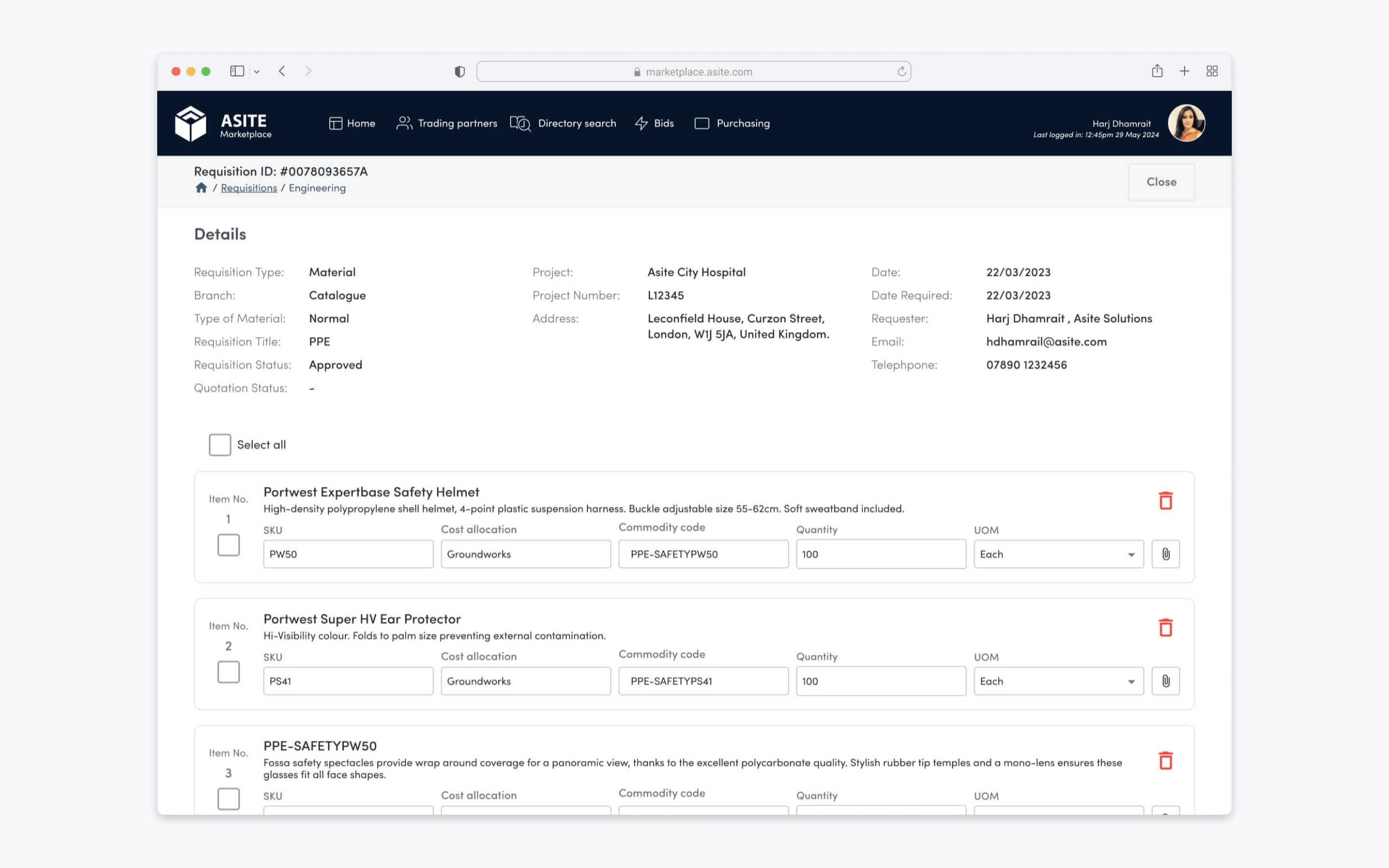This screenshot has width=1389, height=868.
Task: Click the Engineering breadcrumb text
Action: (x=317, y=188)
